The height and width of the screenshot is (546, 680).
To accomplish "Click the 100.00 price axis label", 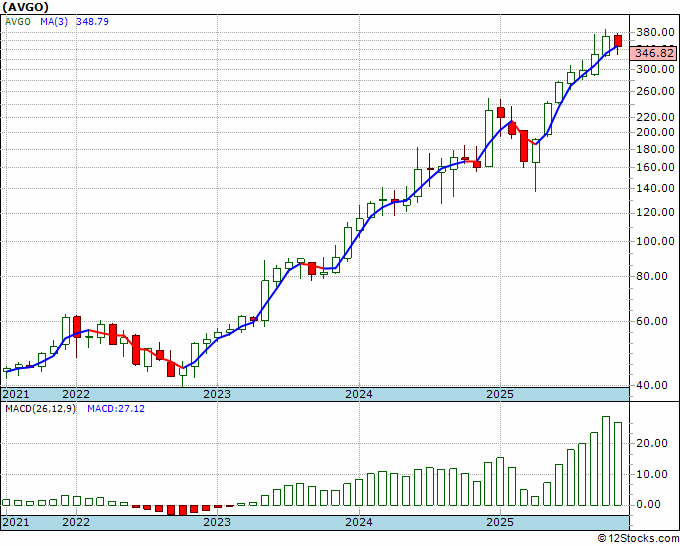I will [x=655, y=241].
